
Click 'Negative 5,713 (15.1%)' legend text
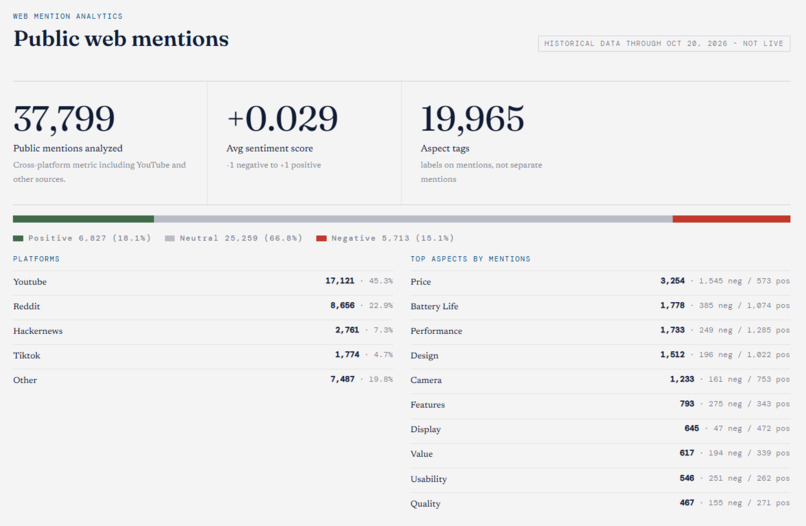[x=393, y=238]
